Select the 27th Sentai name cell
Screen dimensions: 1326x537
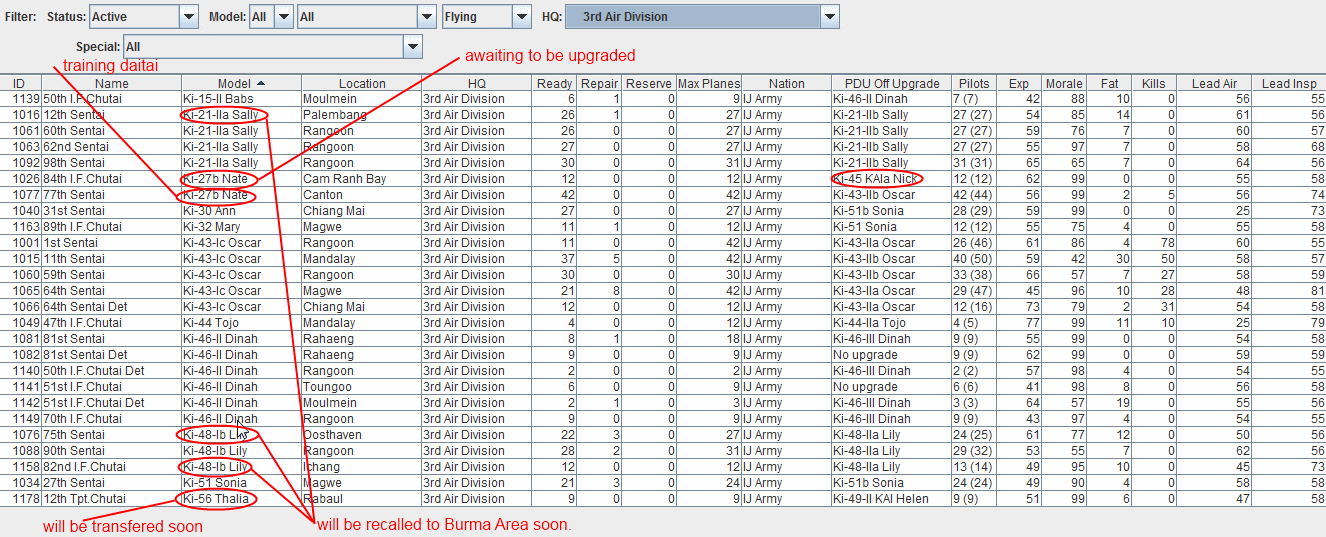pos(111,483)
